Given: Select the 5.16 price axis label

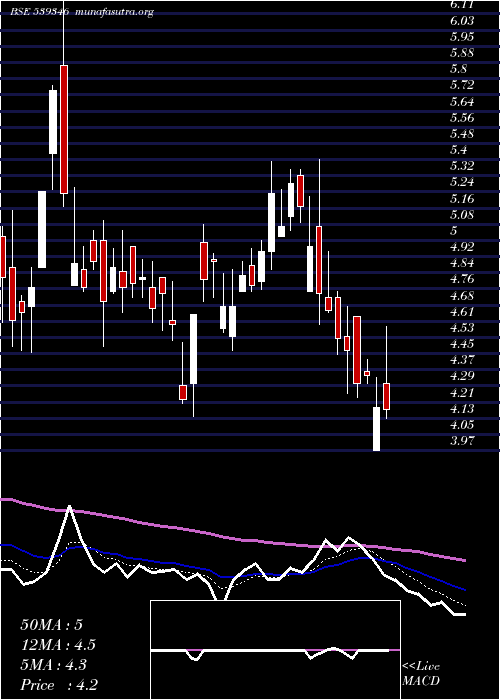Looking at the screenshot, I should click(462, 199).
